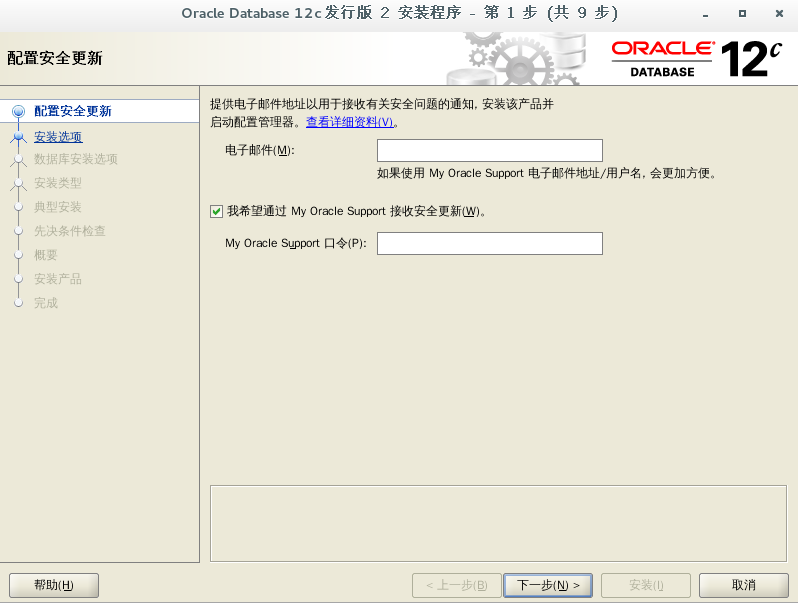The image size is (798, 603).
Task: Click the Oracle 12c Database logo
Action: pos(696,59)
